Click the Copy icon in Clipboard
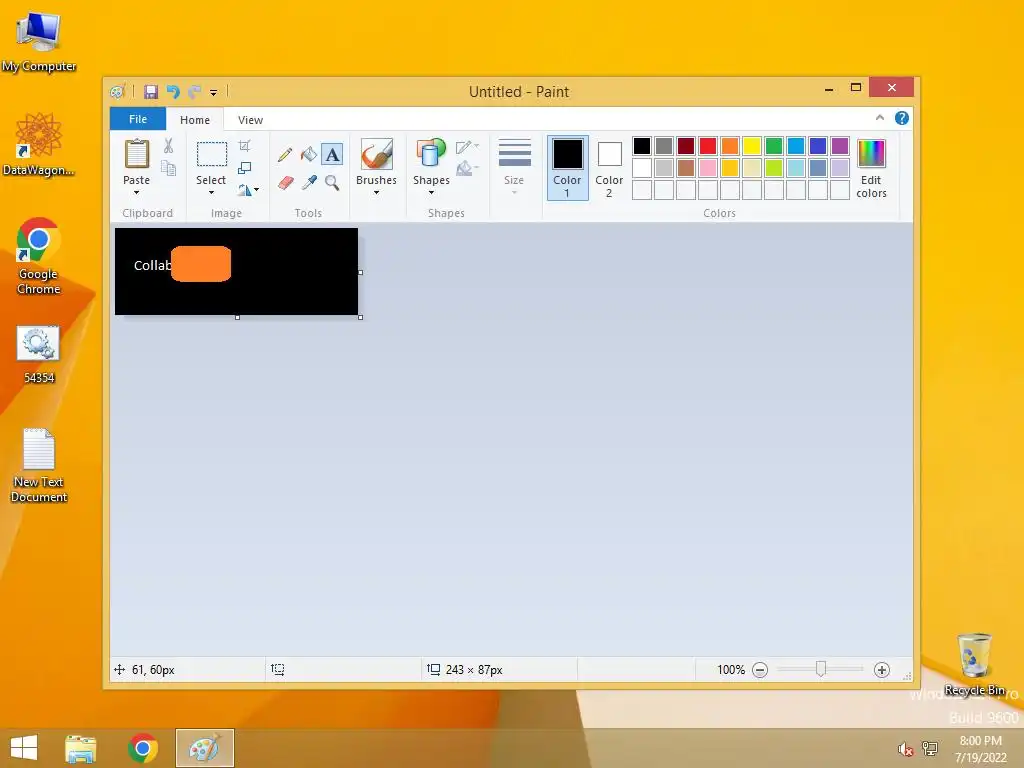 (x=168, y=168)
